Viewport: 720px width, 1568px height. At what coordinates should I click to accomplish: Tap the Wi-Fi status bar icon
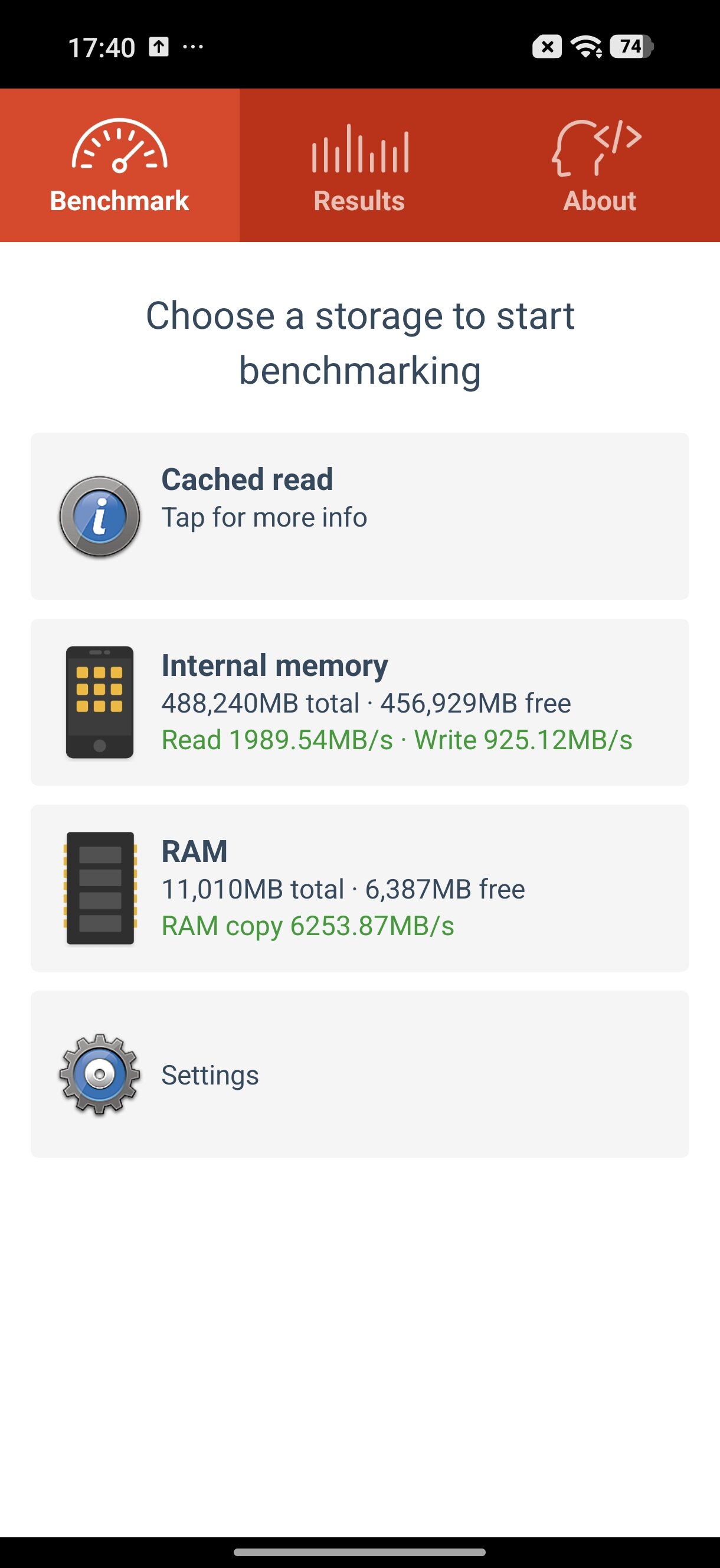pyautogui.click(x=586, y=47)
